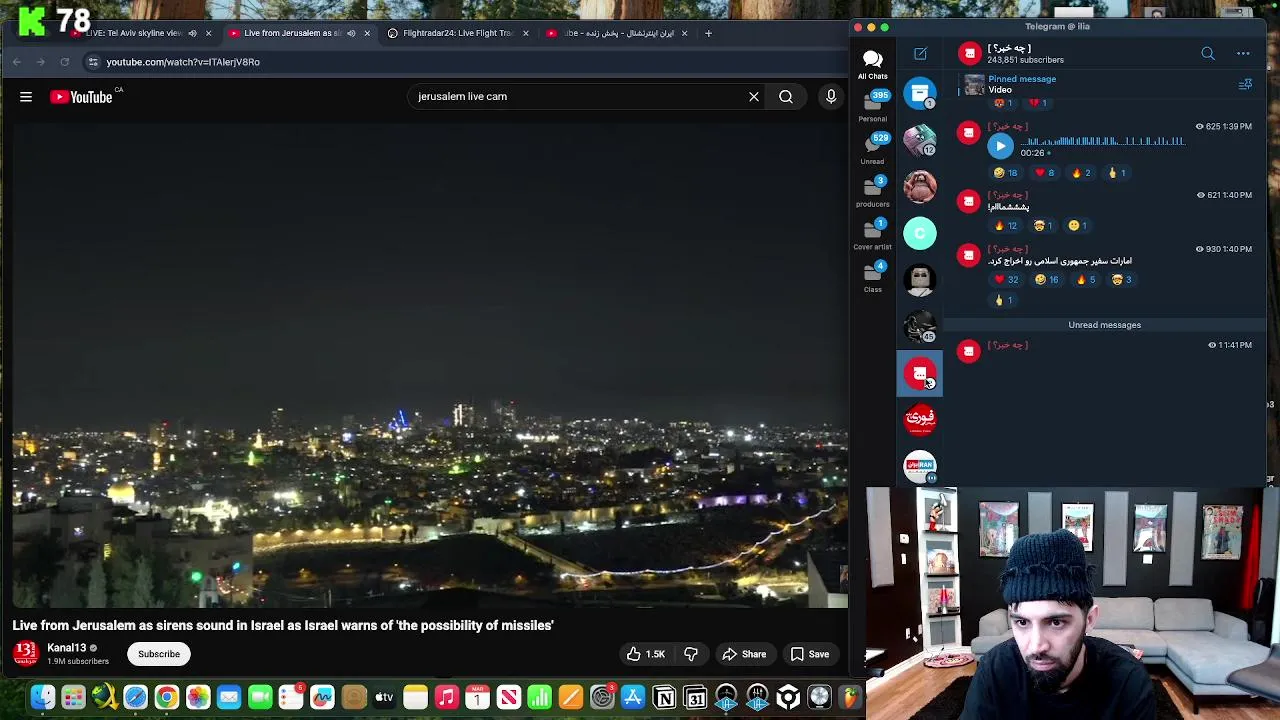The image size is (1280, 720).
Task: Clear the 'jerusalem live cam' search text
Action: (754, 97)
